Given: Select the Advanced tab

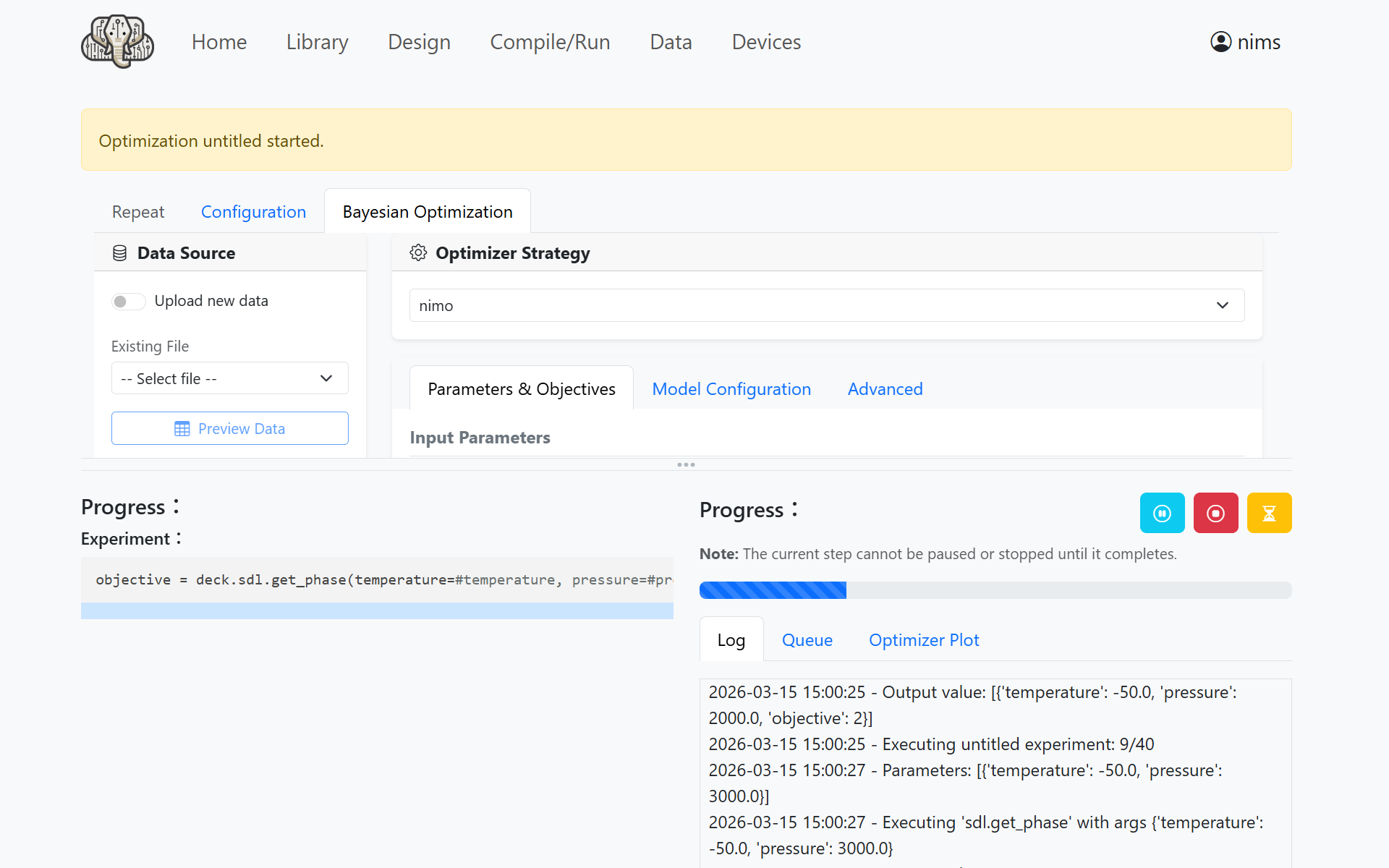Looking at the screenshot, I should pyautogui.click(x=885, y=389).
